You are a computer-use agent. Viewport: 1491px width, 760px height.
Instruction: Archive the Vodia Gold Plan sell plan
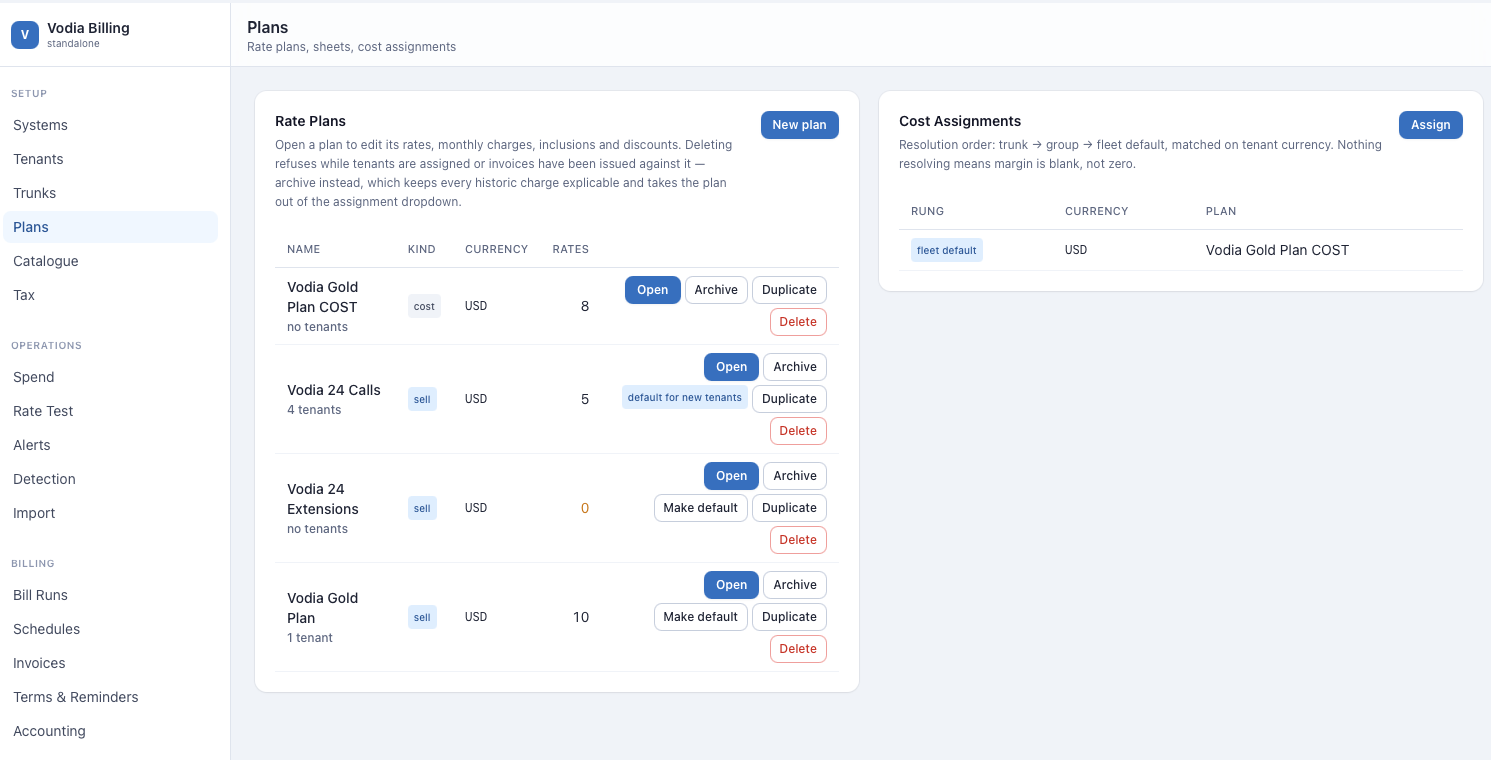tap(795, 585)
